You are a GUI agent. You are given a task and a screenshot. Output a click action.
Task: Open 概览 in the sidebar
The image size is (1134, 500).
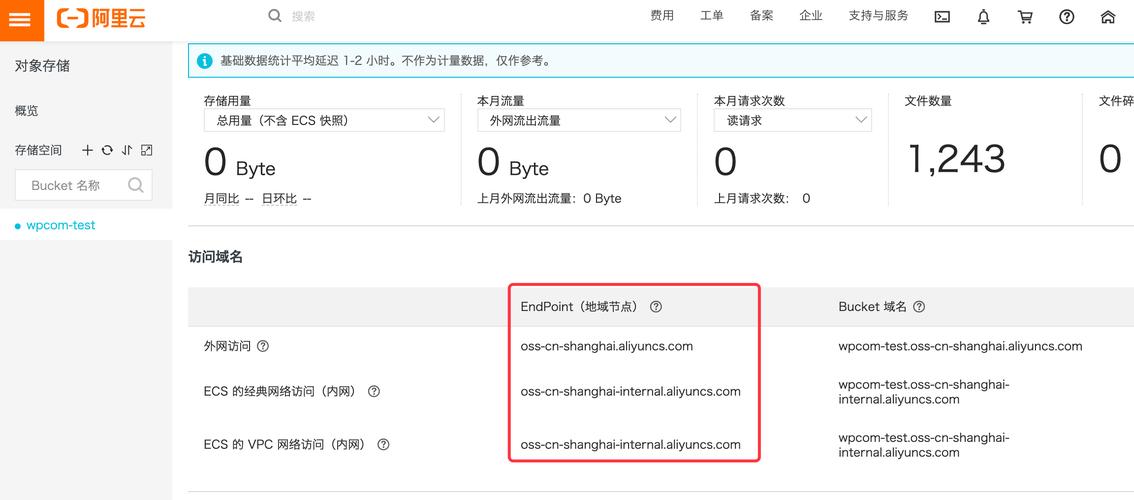tap(27, 111)
